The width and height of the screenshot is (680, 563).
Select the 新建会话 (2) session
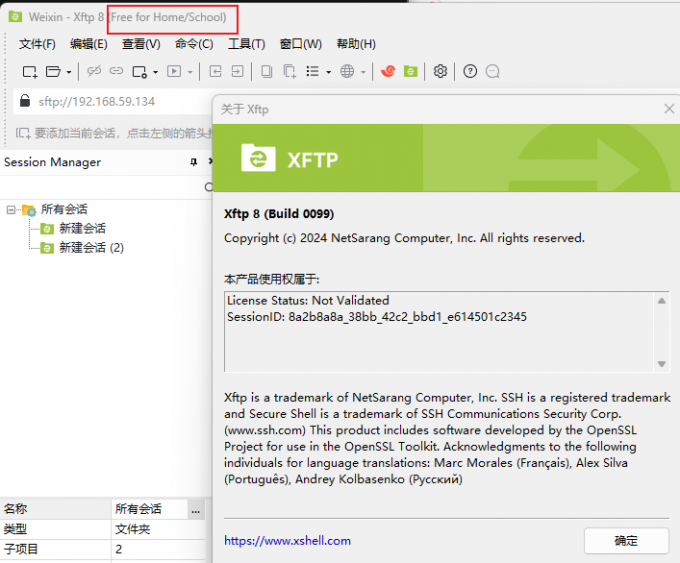[x=91, y=248]
